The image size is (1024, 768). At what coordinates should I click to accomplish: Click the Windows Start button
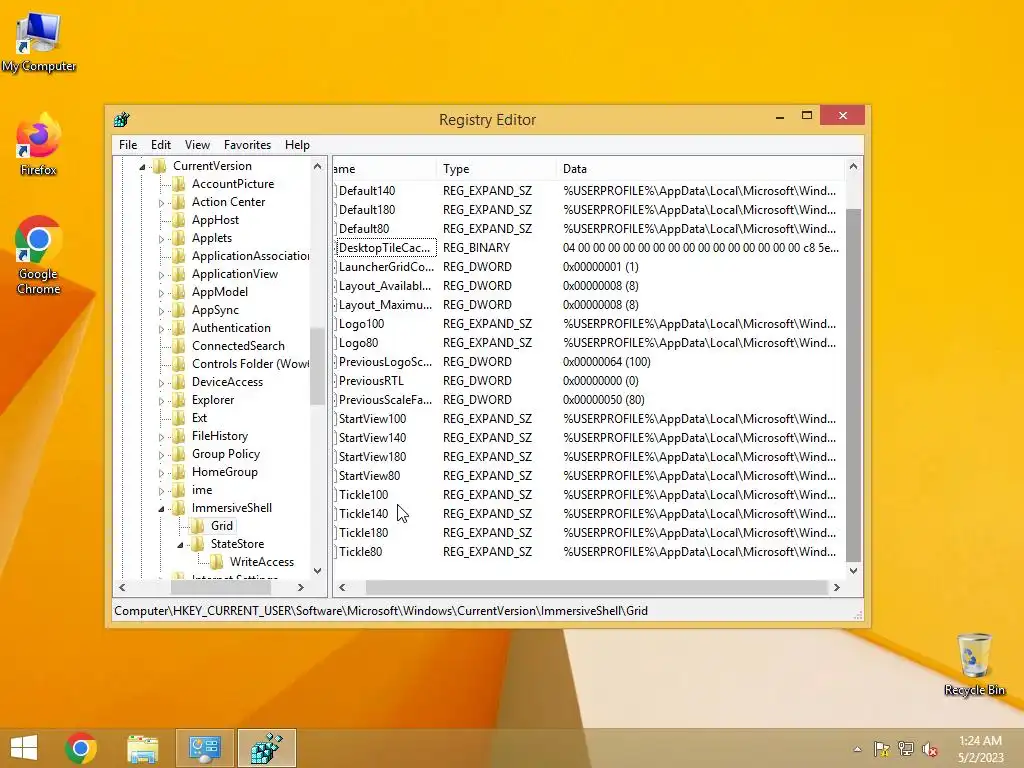24,748
